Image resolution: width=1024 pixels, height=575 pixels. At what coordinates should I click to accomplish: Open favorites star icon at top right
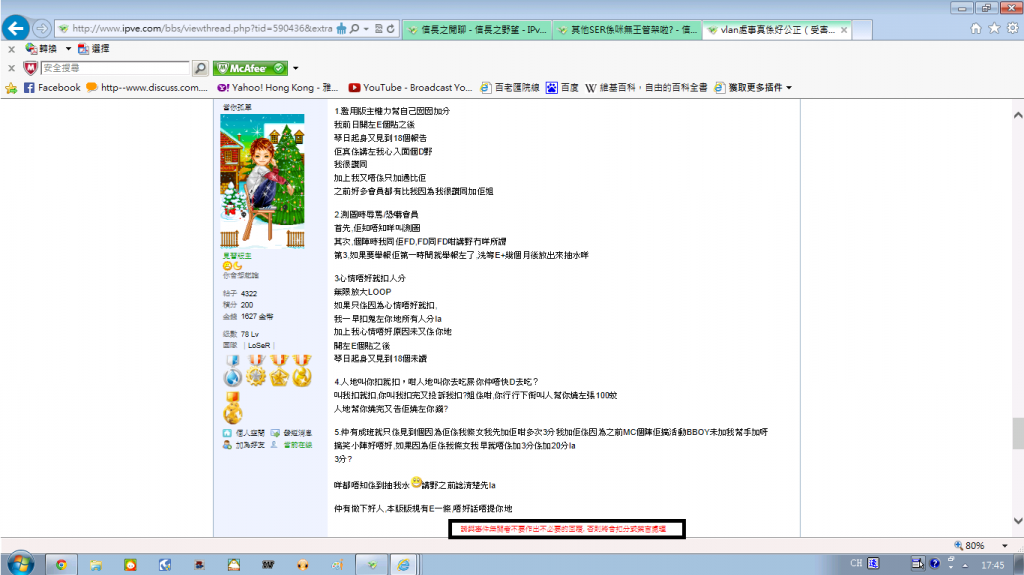click(x=994, y=29)
